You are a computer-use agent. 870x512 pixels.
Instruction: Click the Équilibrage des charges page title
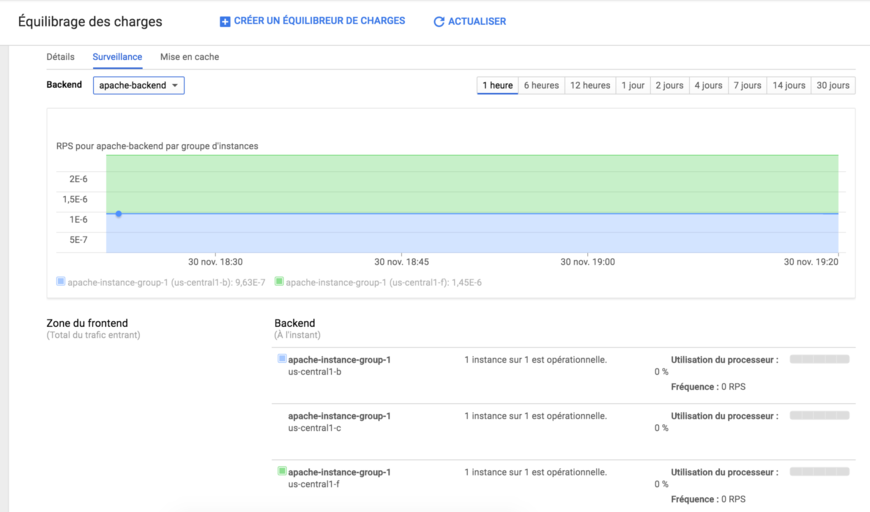[x=90, y=22]
